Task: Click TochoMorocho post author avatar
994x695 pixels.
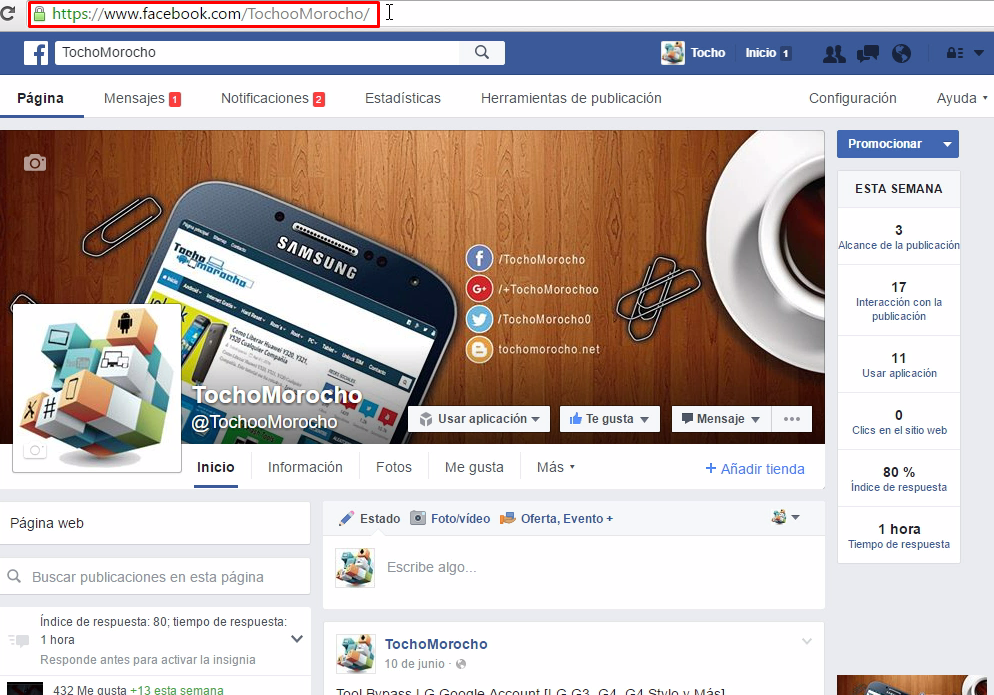Action: pyautogui.click(x=355, y=653)
